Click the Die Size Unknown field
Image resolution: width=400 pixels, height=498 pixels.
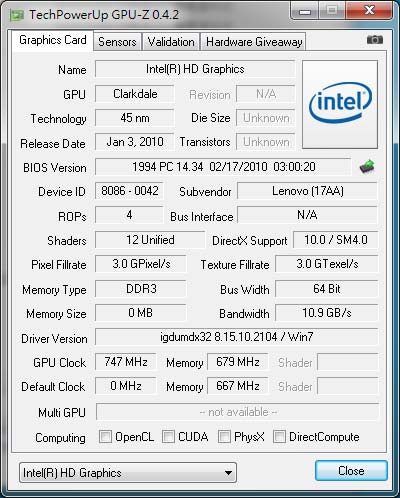[266, 118]
